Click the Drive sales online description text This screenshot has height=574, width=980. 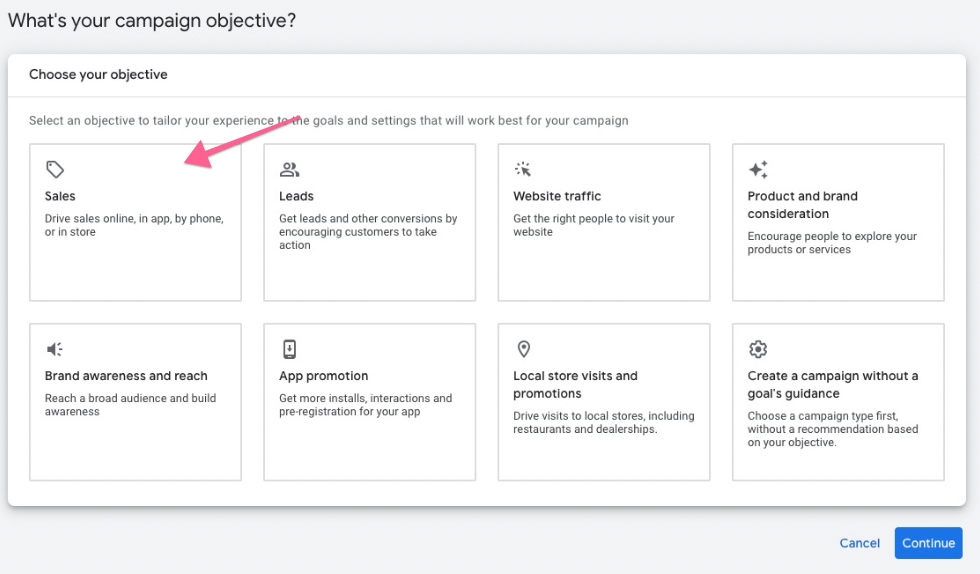pos(134,225)
